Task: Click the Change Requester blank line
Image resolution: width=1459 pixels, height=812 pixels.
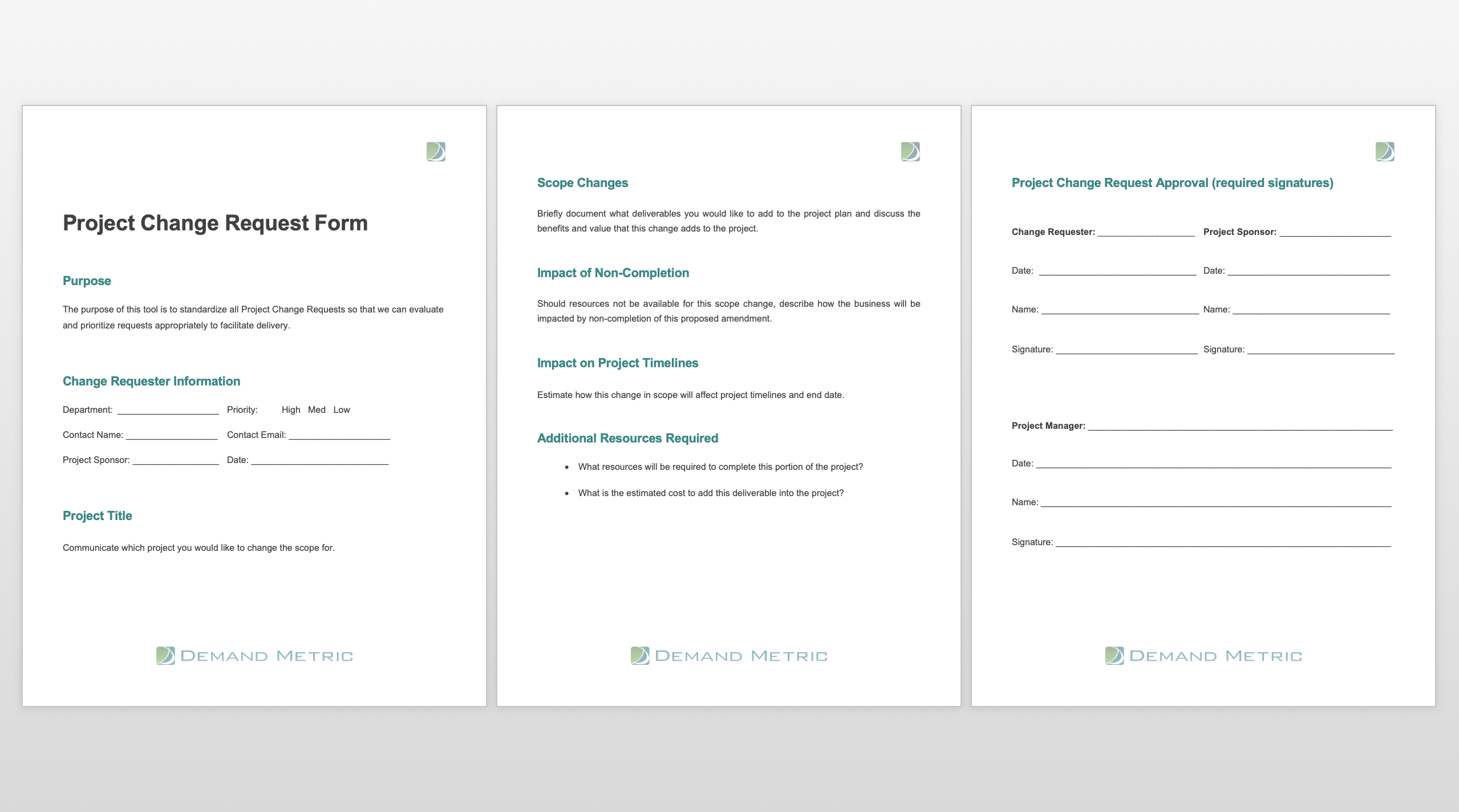Action: (1146, 233)
